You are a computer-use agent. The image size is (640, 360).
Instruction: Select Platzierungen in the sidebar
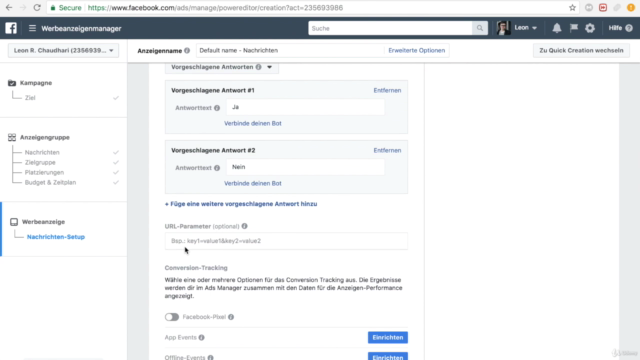(x=44, y=172)
